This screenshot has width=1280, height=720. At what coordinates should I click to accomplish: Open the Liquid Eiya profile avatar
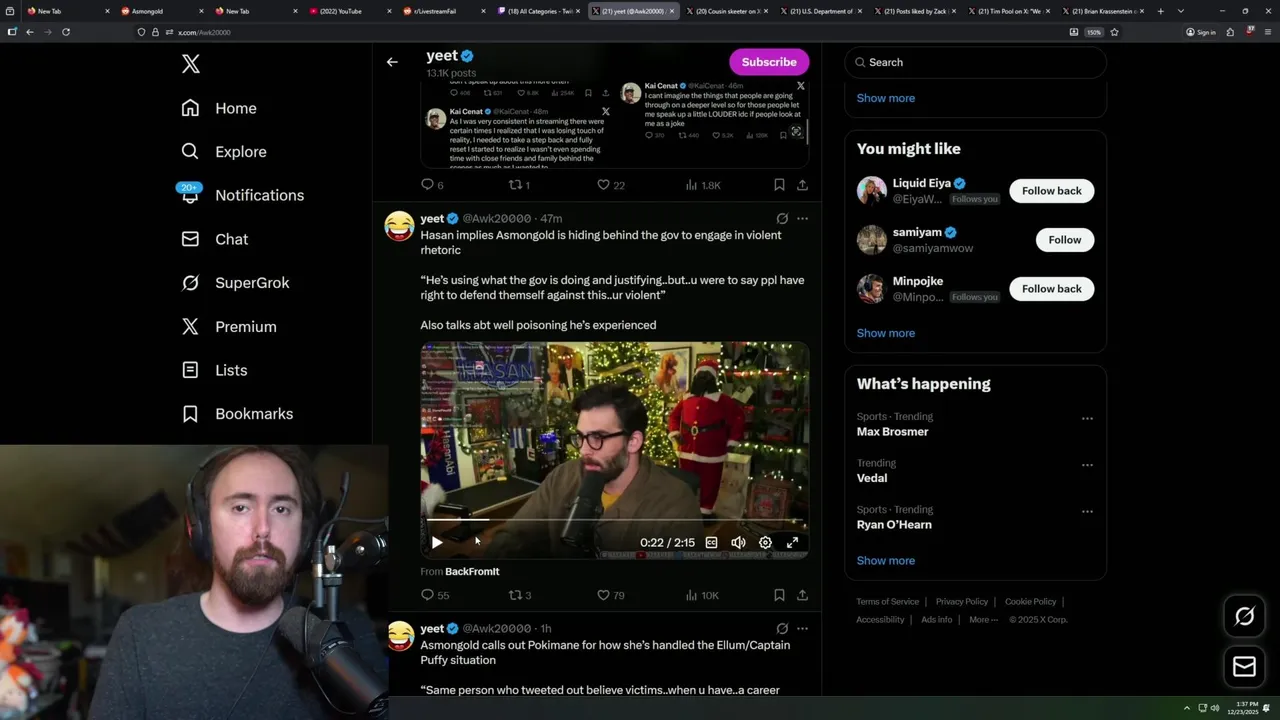pyautogui.click(x=872, y=191)
